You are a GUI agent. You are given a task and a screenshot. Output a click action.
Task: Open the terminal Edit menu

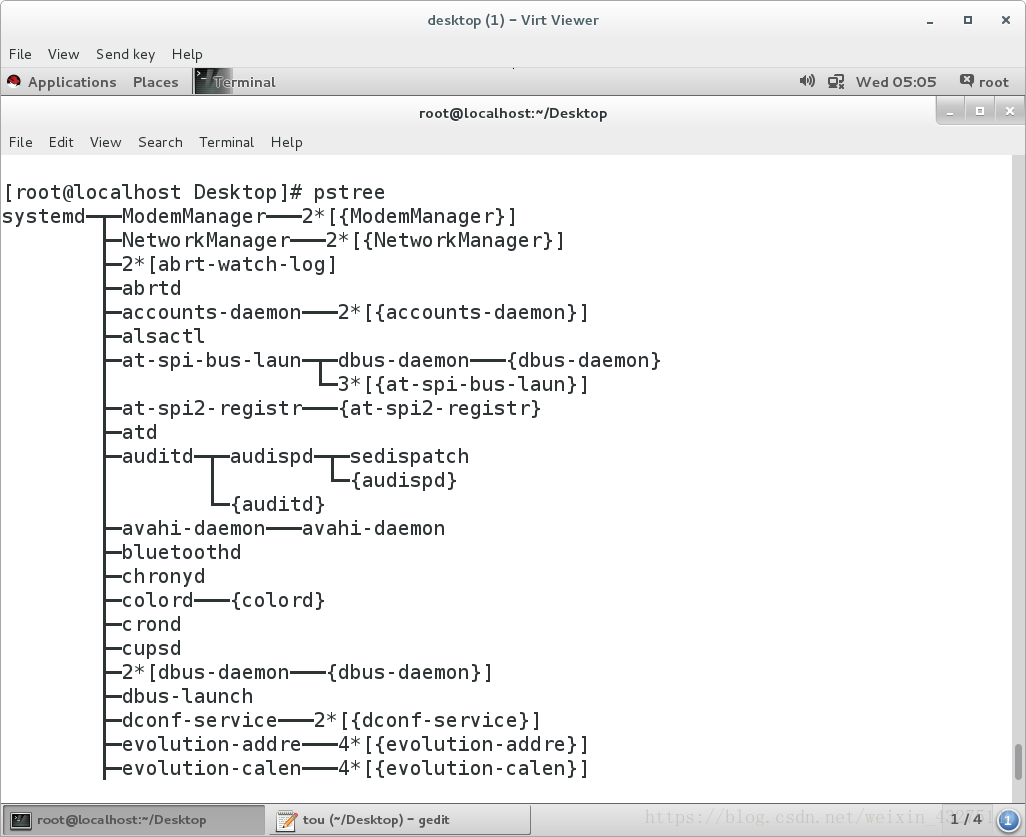[x=61, y=142]
